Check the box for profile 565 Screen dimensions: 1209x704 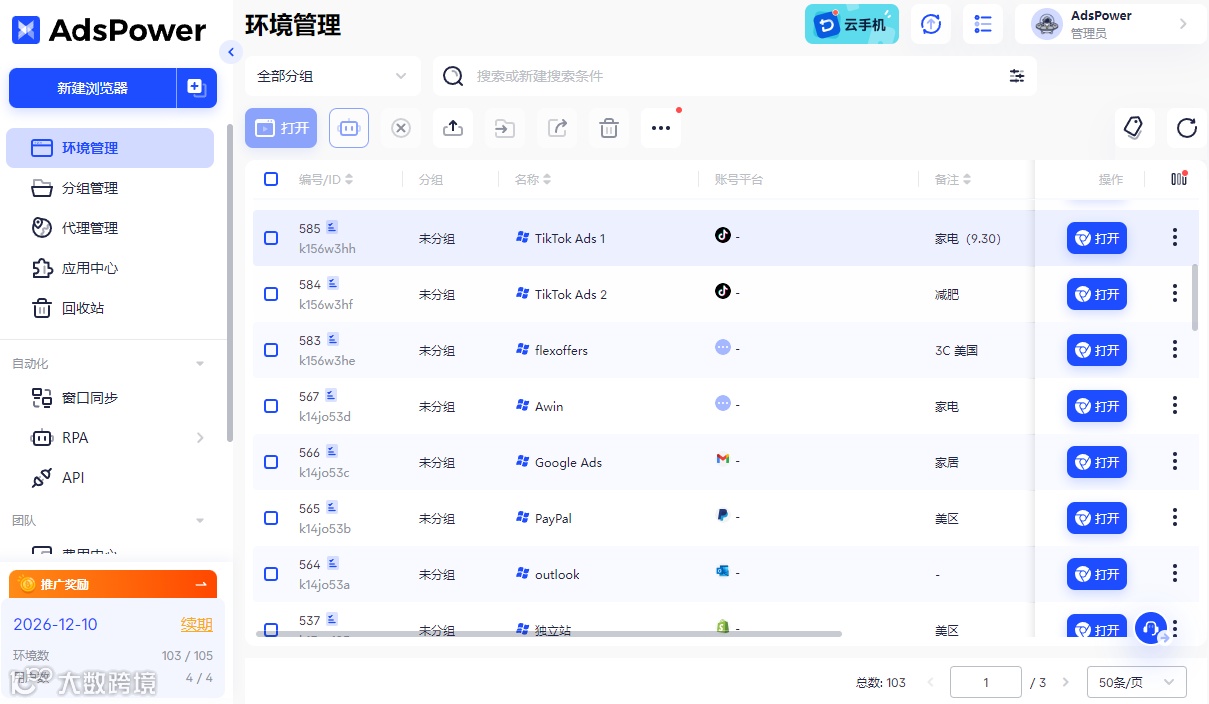271,518
